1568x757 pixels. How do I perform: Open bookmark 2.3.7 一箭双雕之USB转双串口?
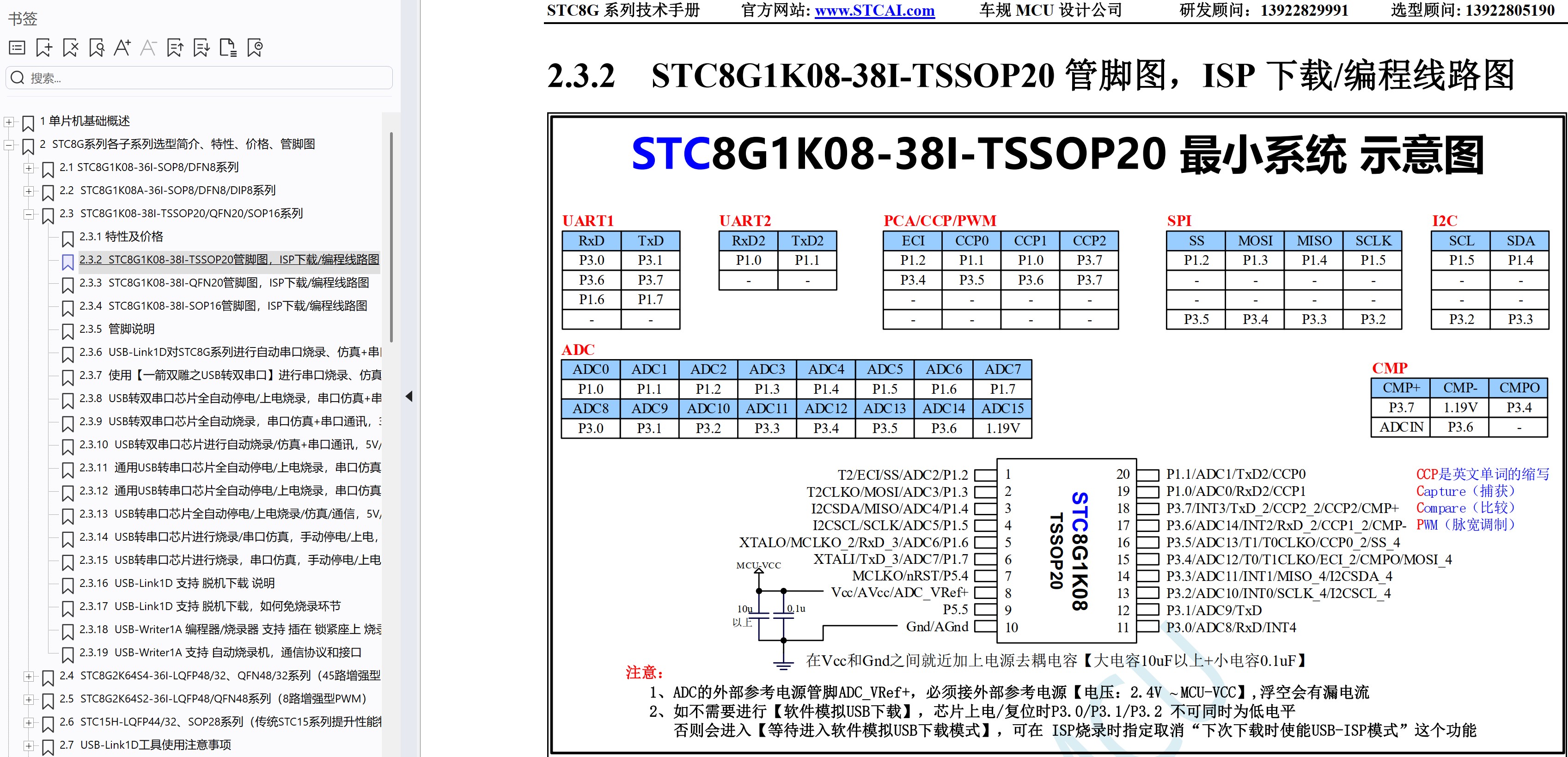point(230,375)
